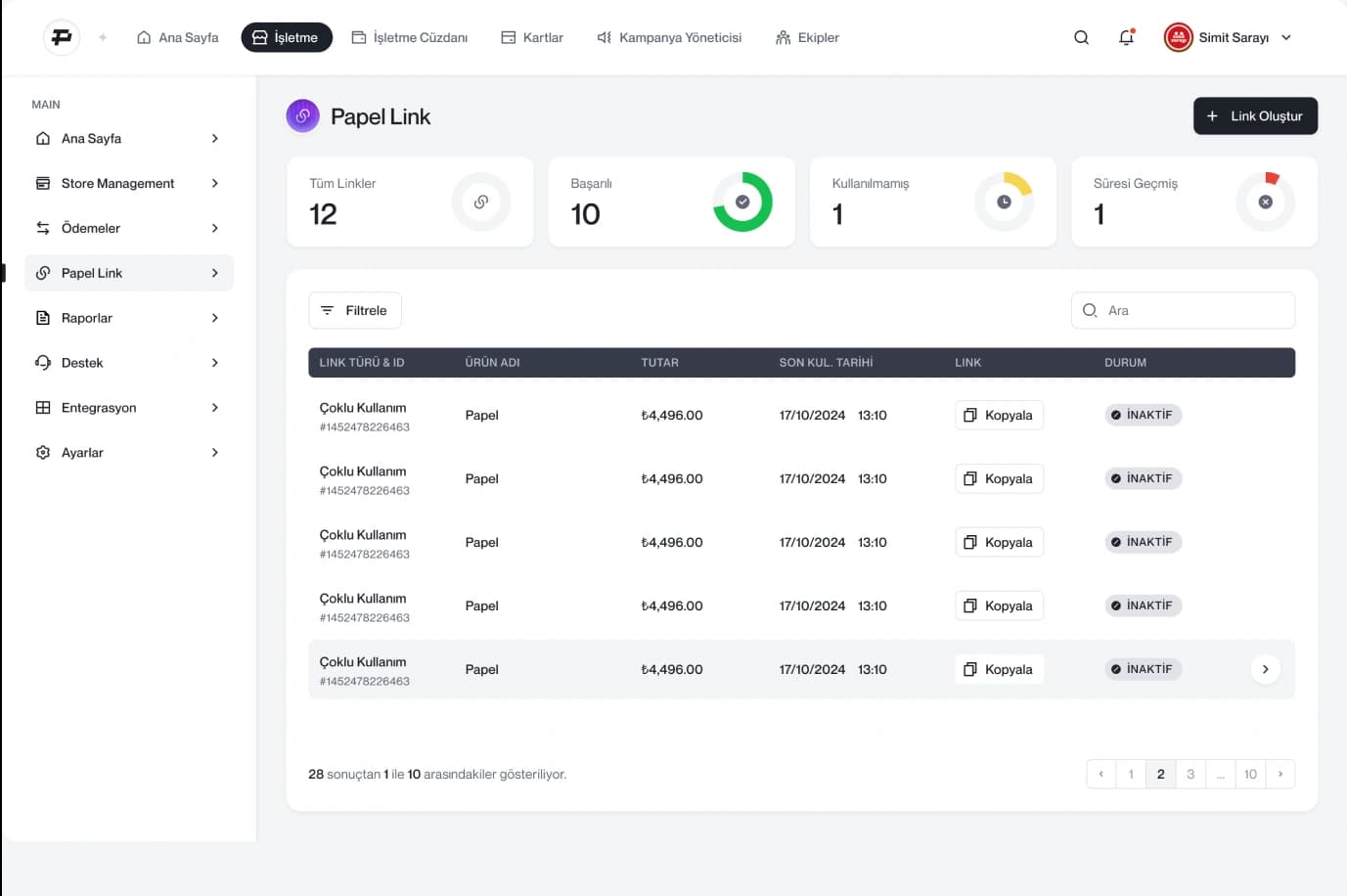Screen dimensions: 1347x896
Task: Select page 2 in pagination
Action: click(1161, 774)
